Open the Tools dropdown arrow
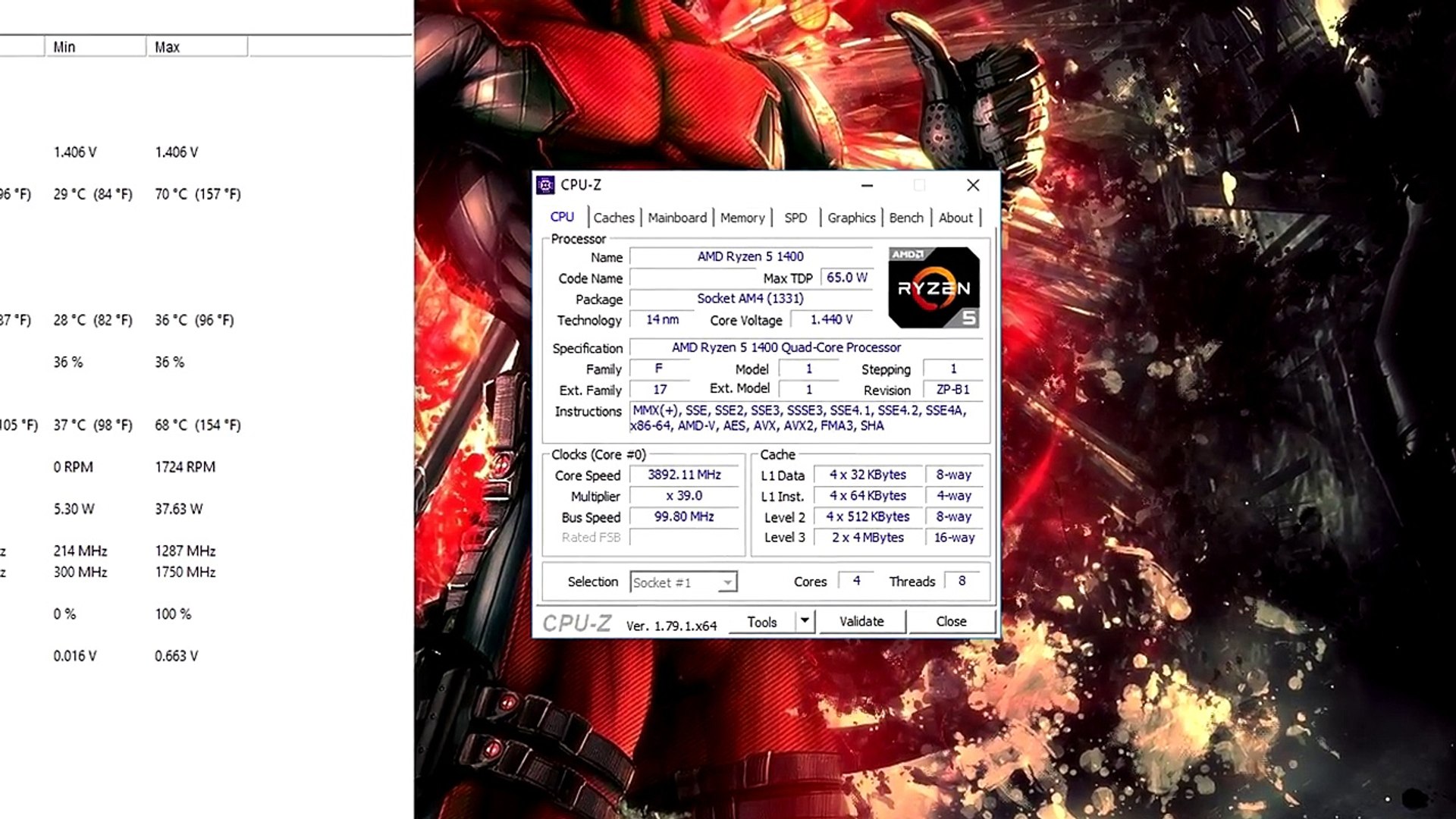The height and width of the screenshot is (819, 1456). click(805, 621)
